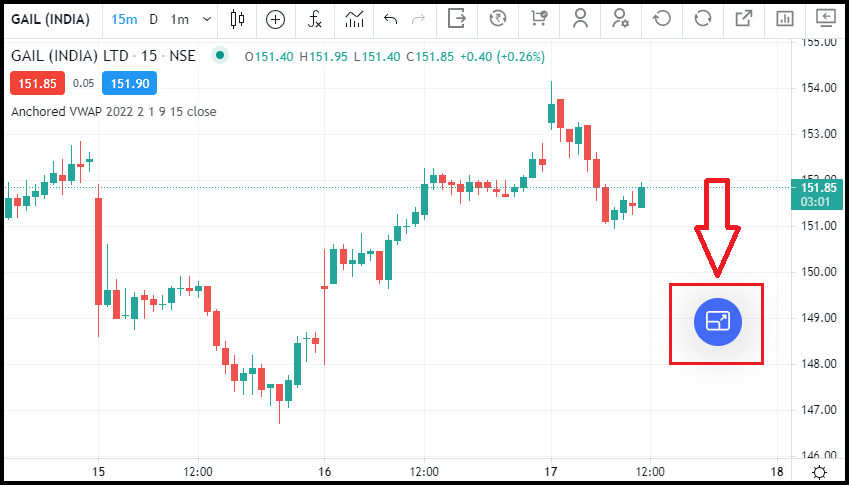Open the fx indicators menu
This screenshot has height=485, width=849.
[x=315, y=20]
